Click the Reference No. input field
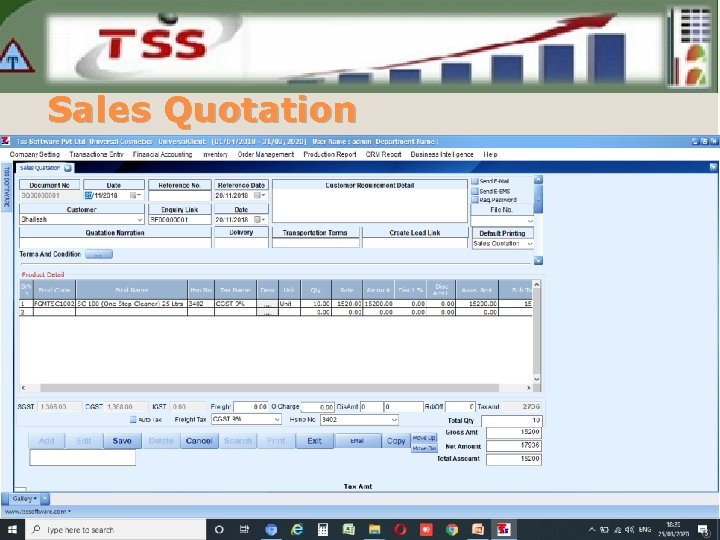Viewport: 720px width, 540px height. pyautogui.click(x=180, y=196)
